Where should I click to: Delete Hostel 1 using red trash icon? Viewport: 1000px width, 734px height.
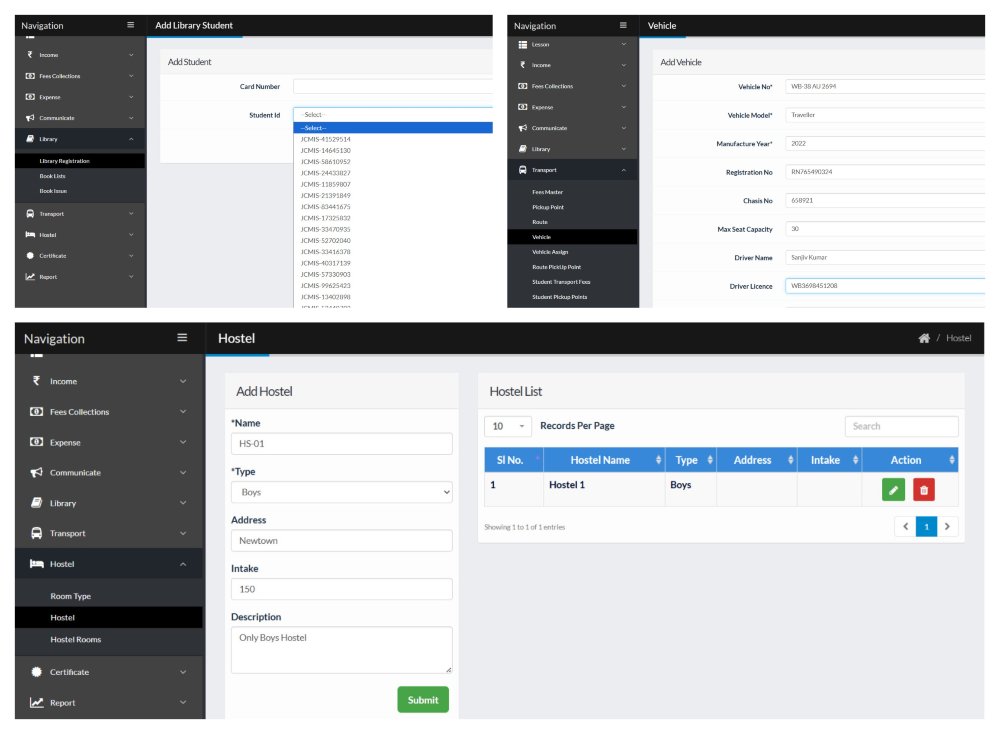point(923,490)
